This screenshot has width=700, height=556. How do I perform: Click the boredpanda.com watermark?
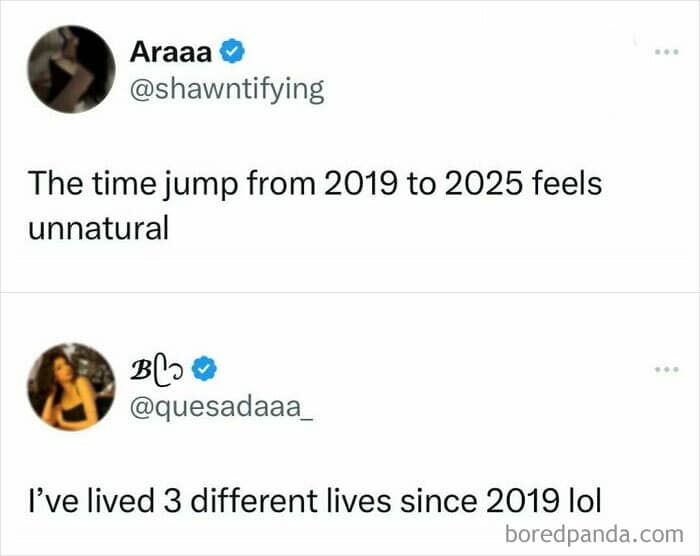coord(594,534)
